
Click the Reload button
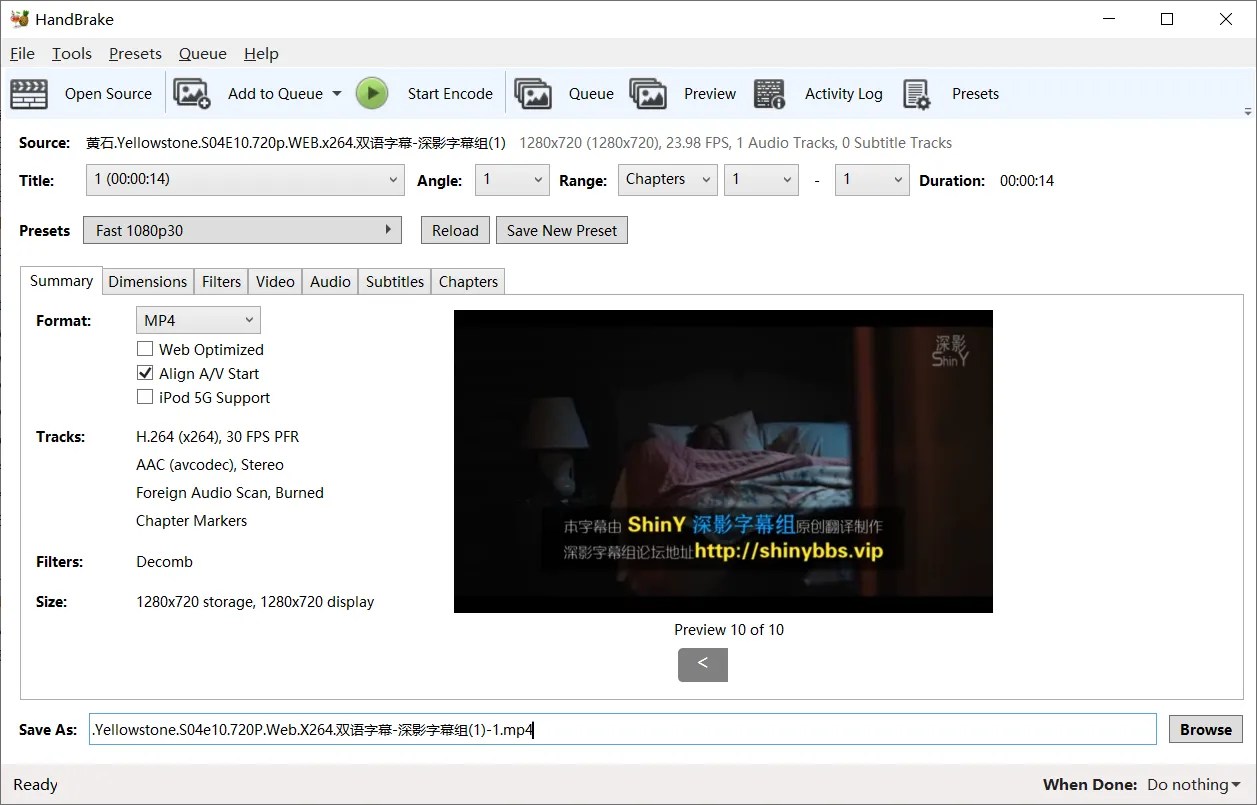[455, 230]
